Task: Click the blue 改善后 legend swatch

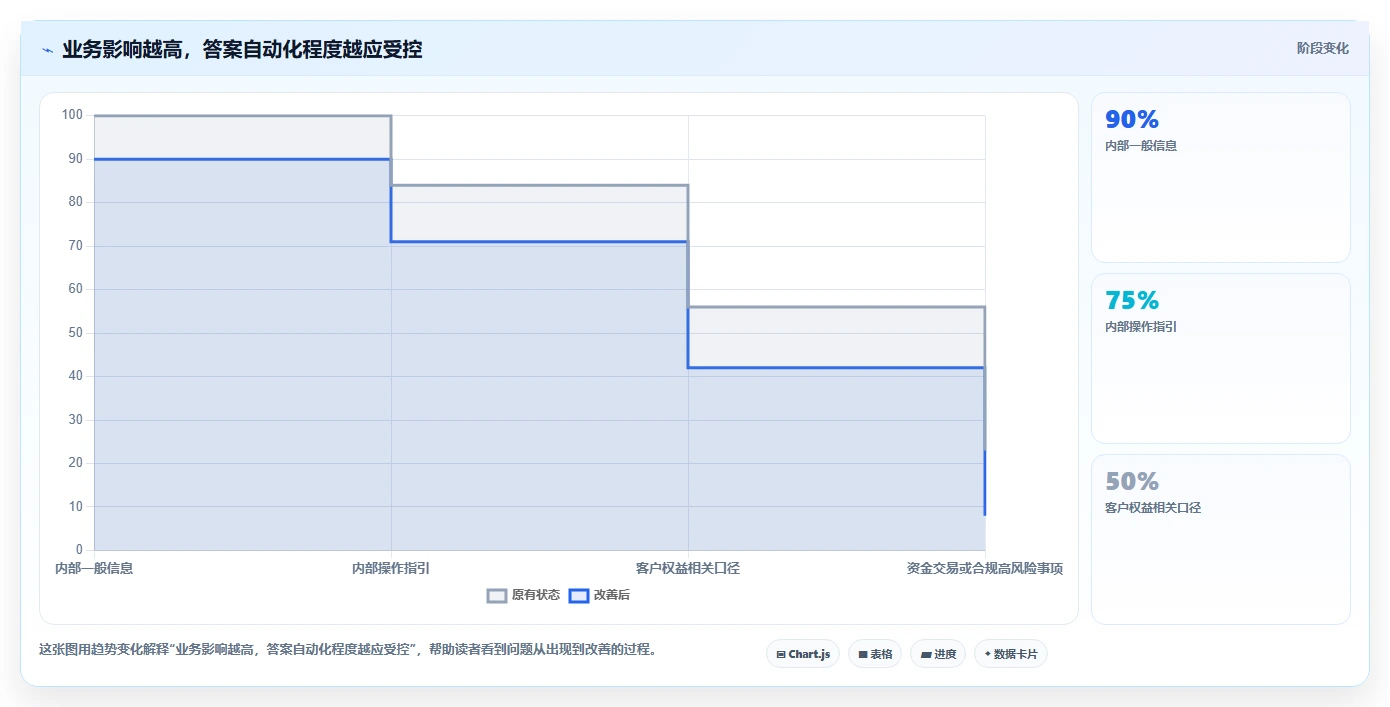Action: [x=578, y=595]
